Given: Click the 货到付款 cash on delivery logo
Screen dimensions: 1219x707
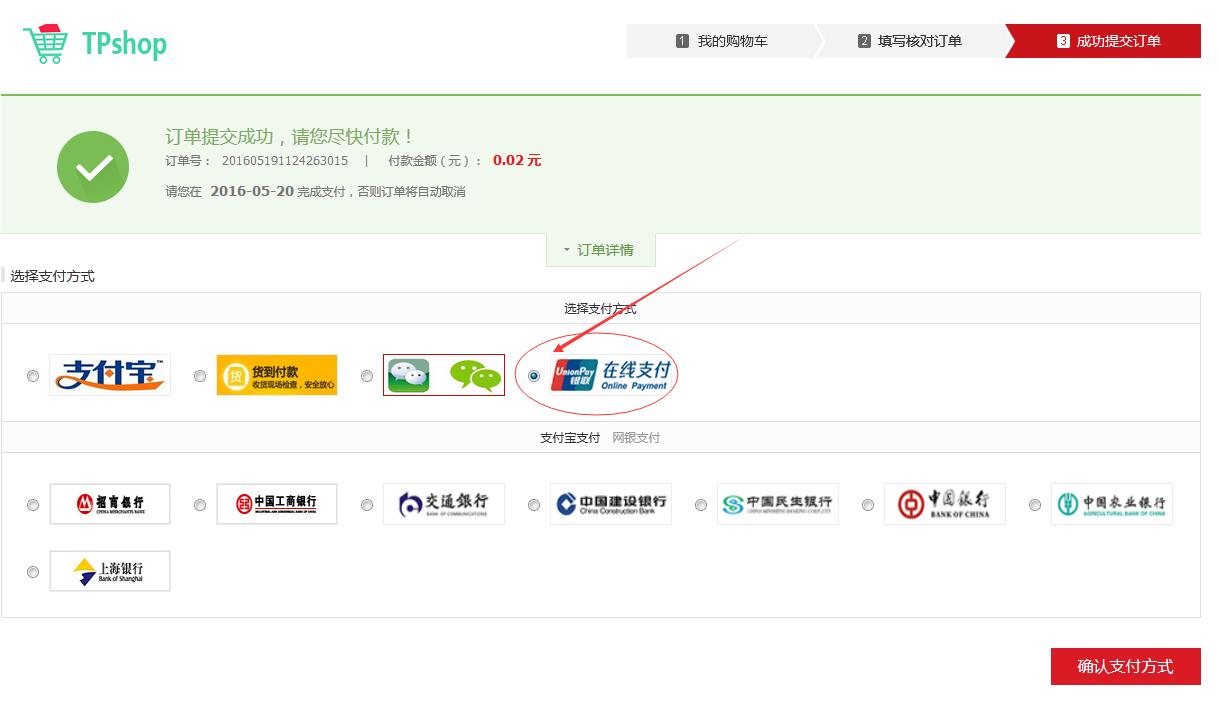Looking at the screenshot, I should (x=277, y=374).
